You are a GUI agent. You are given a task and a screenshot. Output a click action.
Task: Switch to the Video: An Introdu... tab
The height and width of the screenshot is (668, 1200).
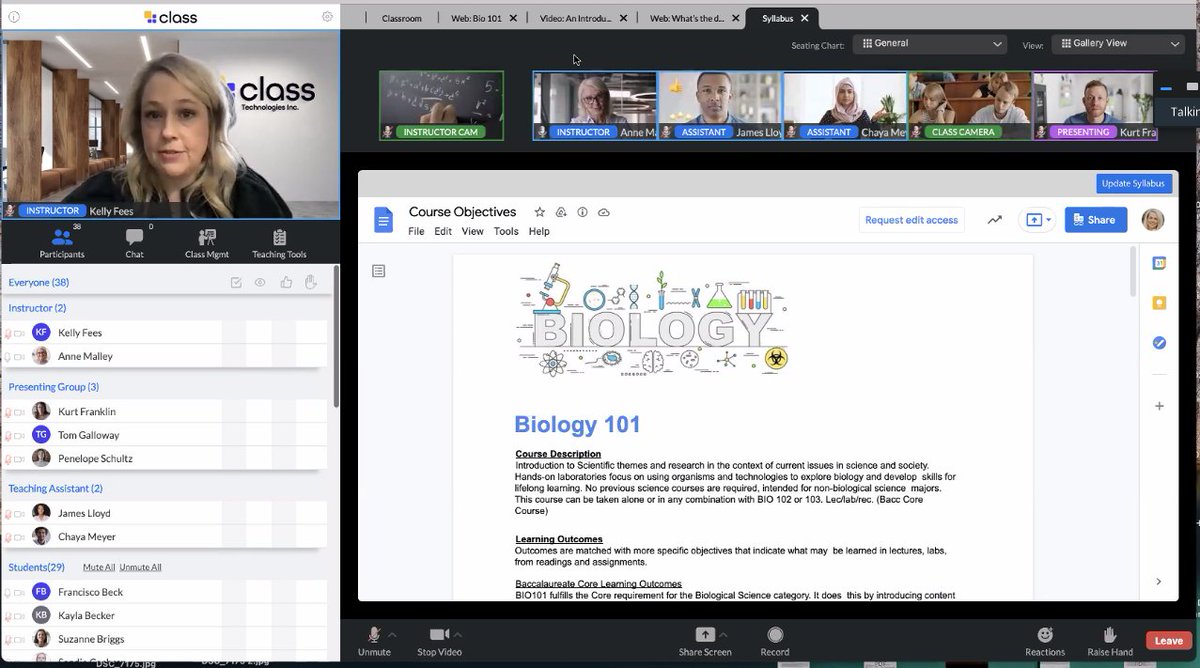tap(575, 18)
